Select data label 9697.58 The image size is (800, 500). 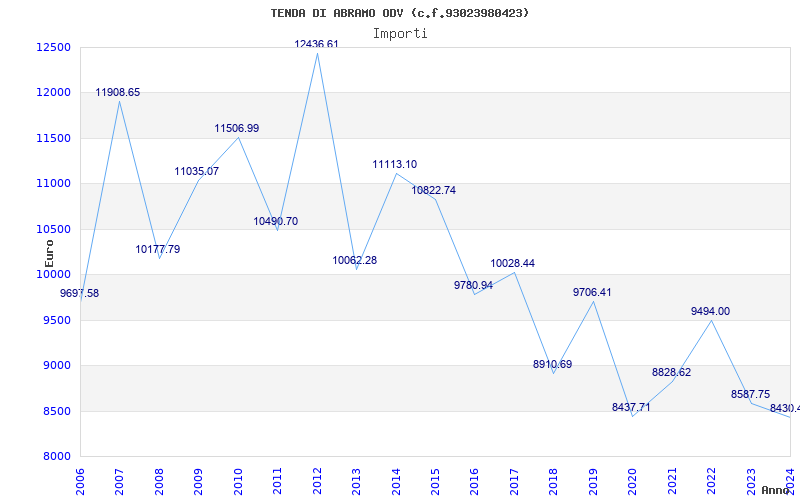(x=80, y=293)
